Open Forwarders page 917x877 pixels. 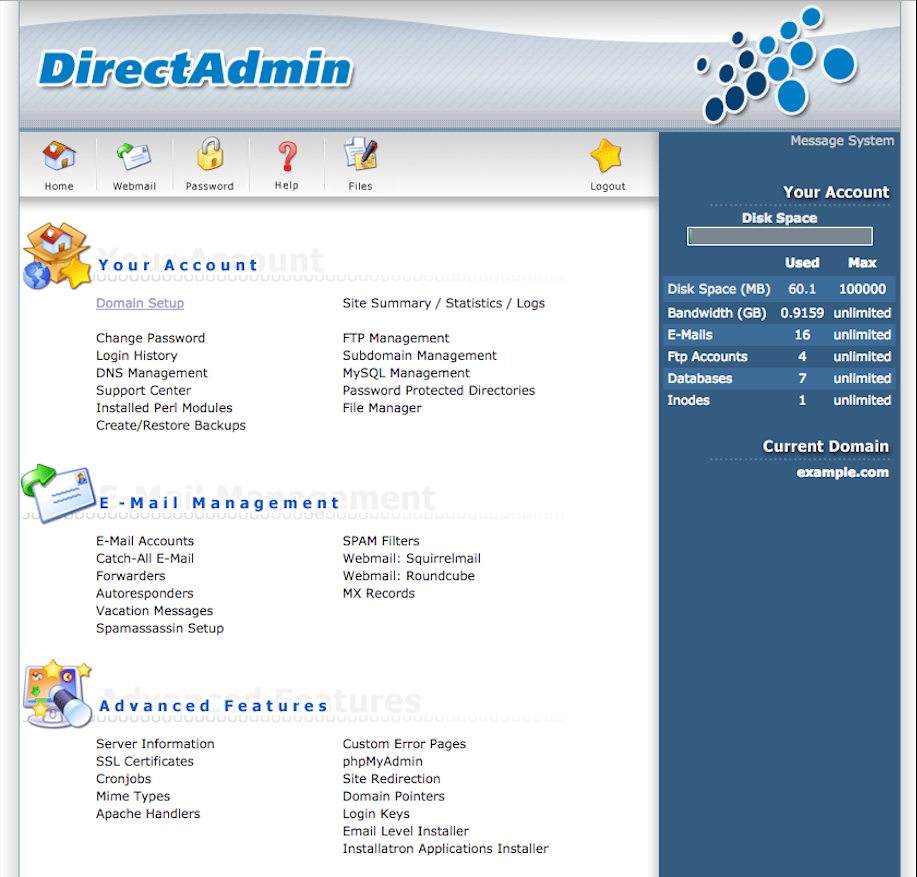click(x=130, y=576)
